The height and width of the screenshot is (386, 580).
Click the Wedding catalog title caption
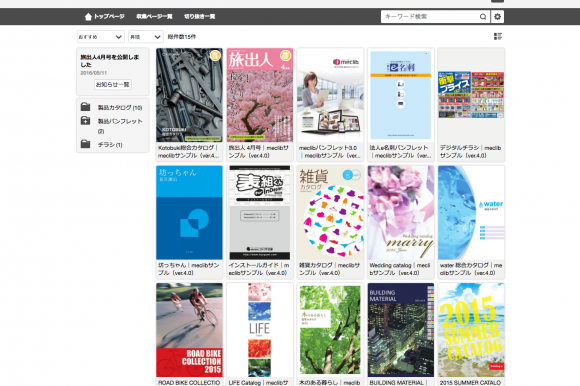[x=400, y=269]
